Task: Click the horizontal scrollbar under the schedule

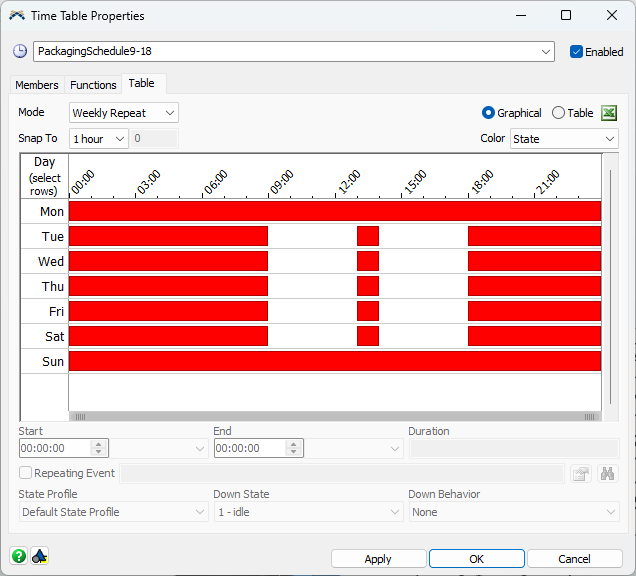Action: pyautogui.click(x=335, y=416)
